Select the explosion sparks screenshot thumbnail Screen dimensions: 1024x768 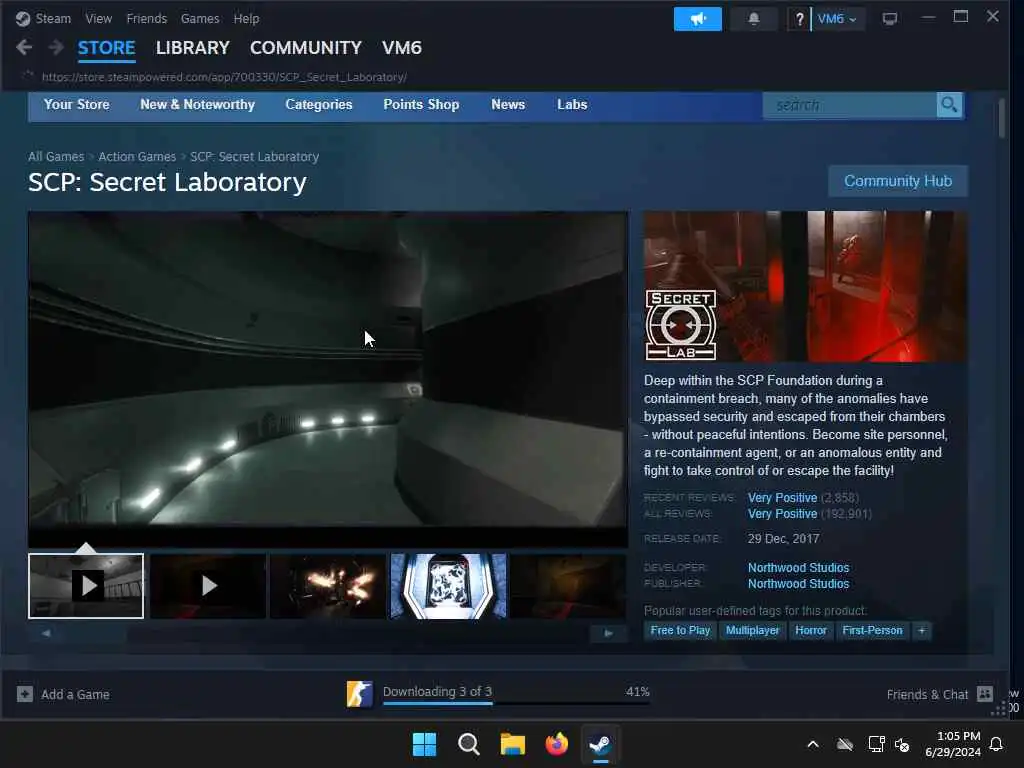click(328, 586)
